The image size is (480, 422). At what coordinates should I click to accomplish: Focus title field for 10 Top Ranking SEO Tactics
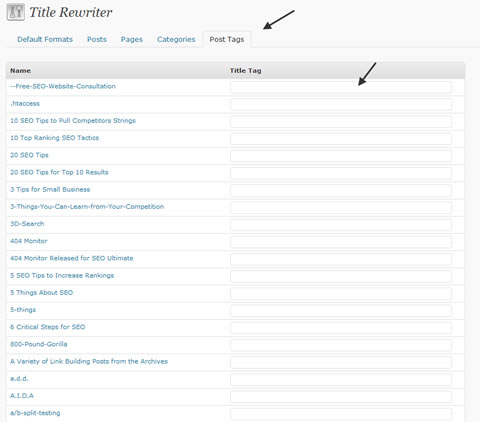point(341,139)
